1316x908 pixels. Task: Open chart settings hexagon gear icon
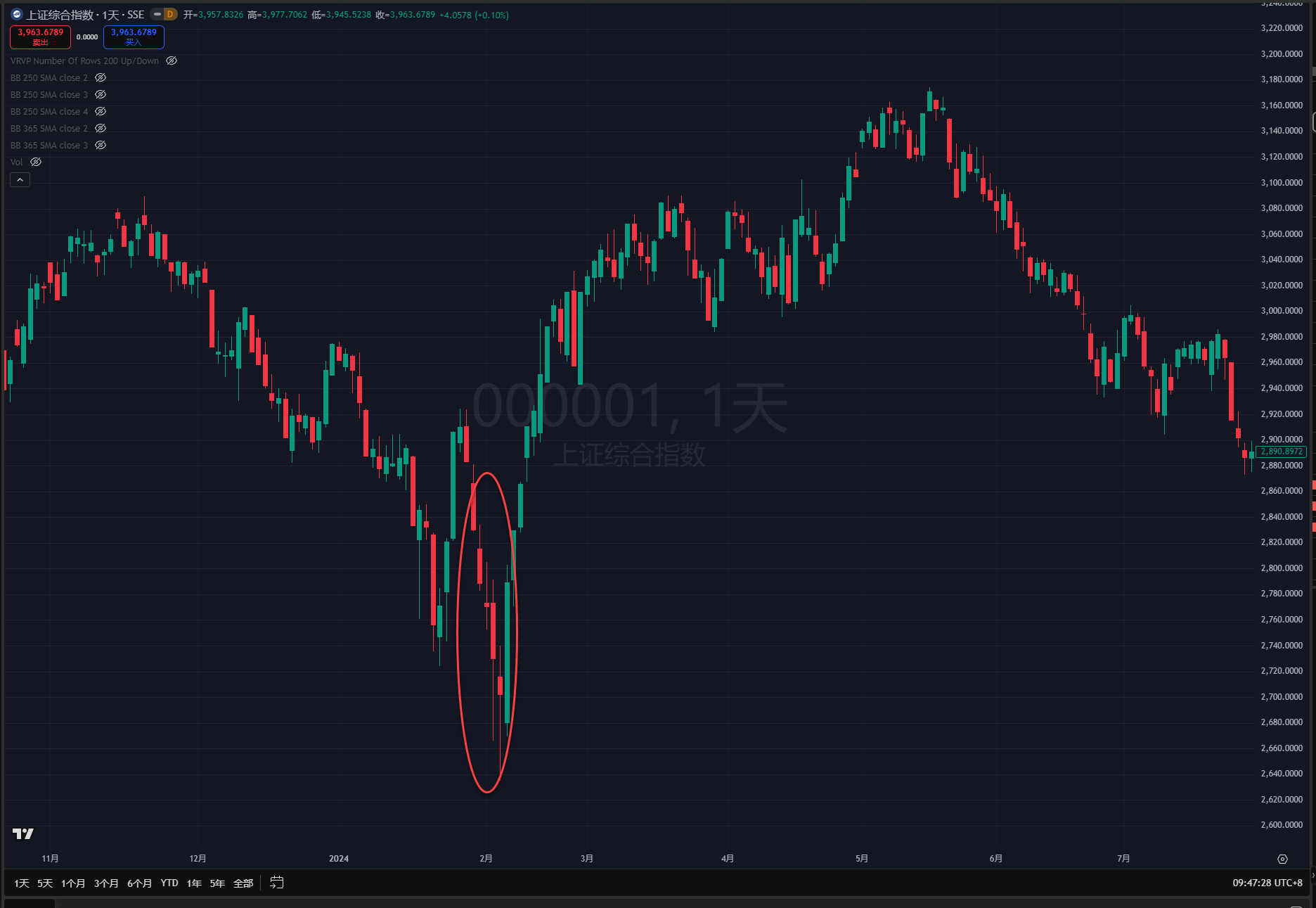(x=1282, y=859)
